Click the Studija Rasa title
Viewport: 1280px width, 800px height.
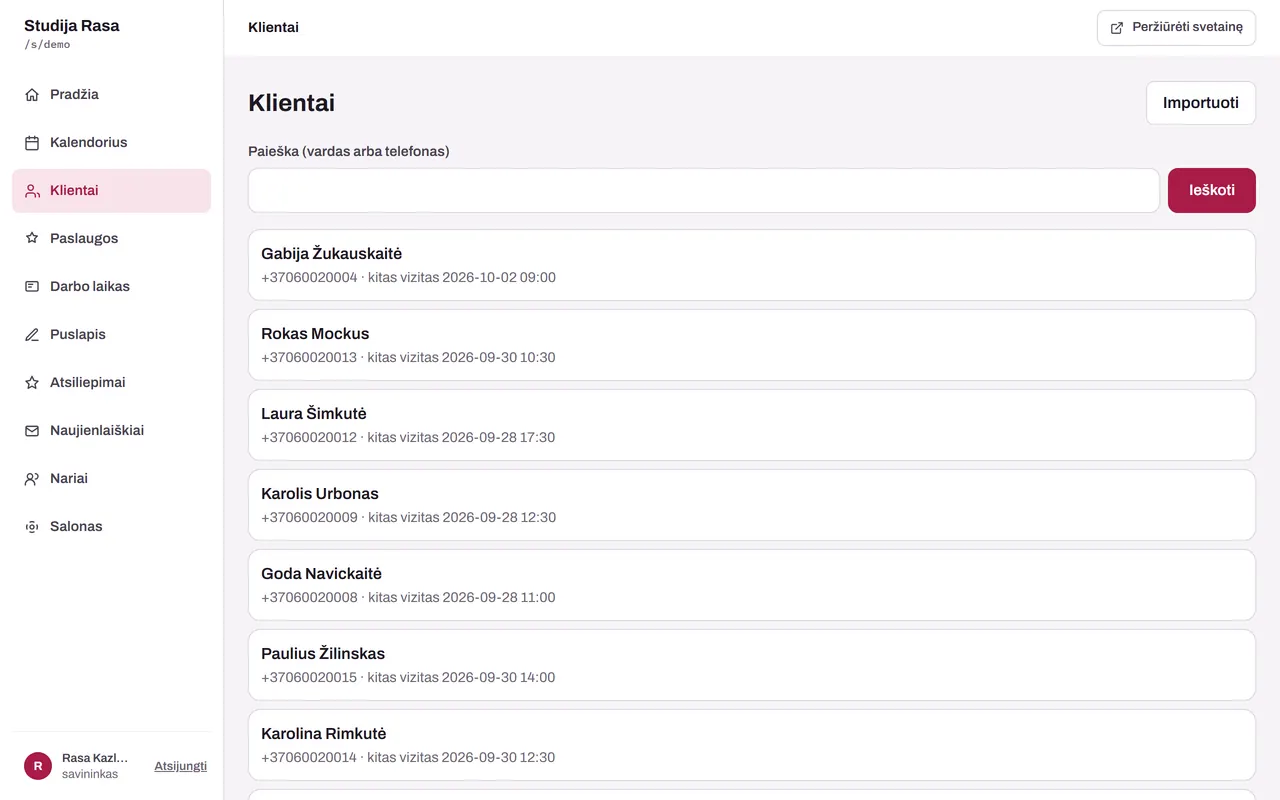tap(72, 26)
